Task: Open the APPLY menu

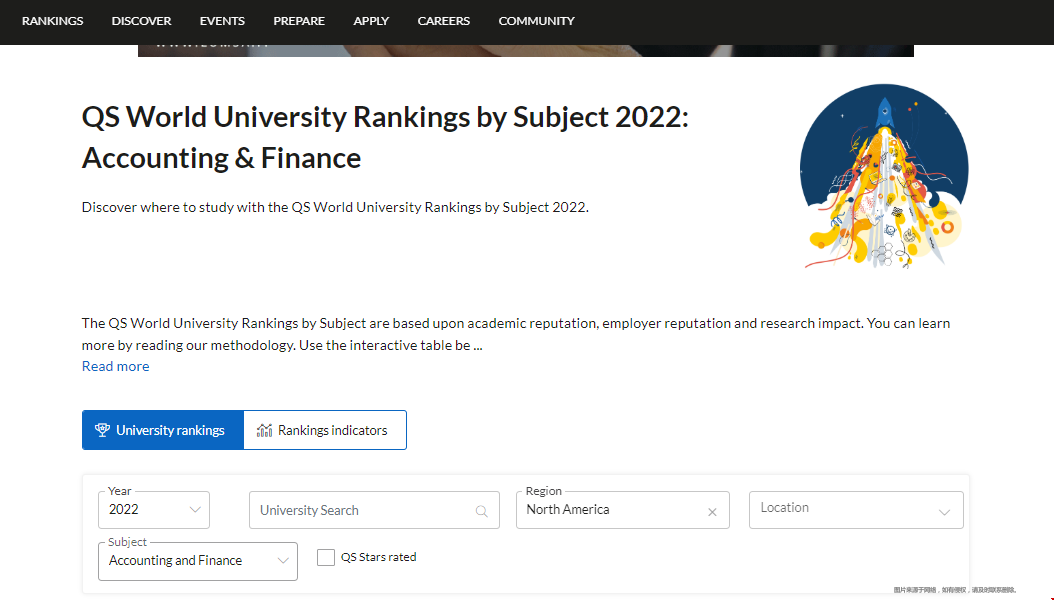Action: coord(371,21)
